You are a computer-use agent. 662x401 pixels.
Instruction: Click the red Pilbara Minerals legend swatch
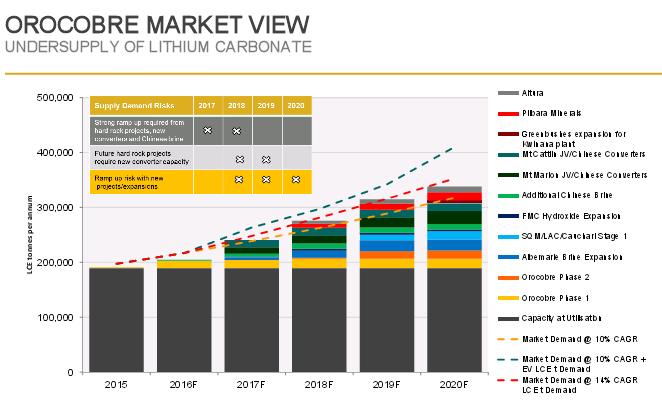(508, 114)
